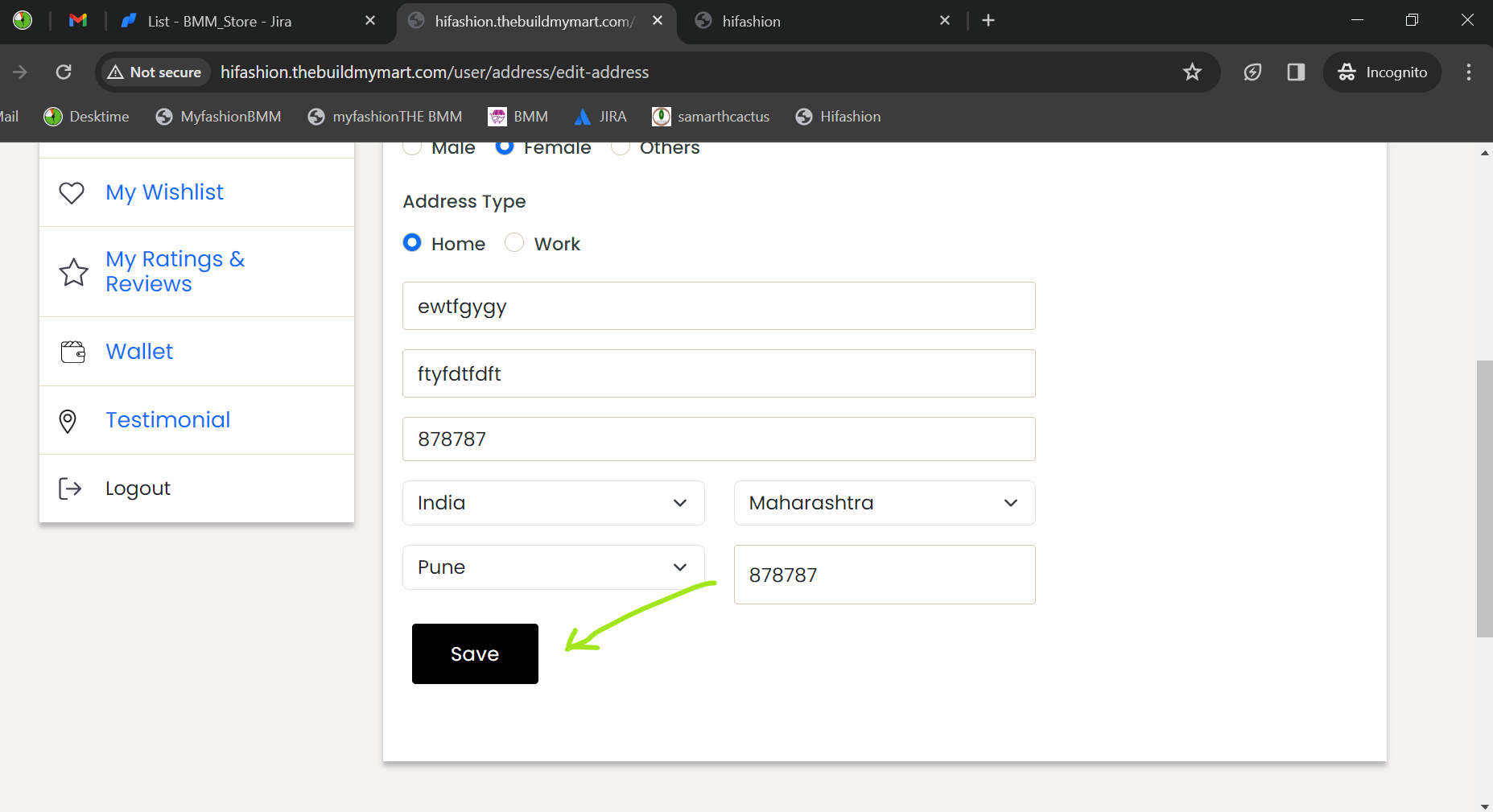Open the Gmail pinned tab
1493x812 pixels.
tap(78, 21)
